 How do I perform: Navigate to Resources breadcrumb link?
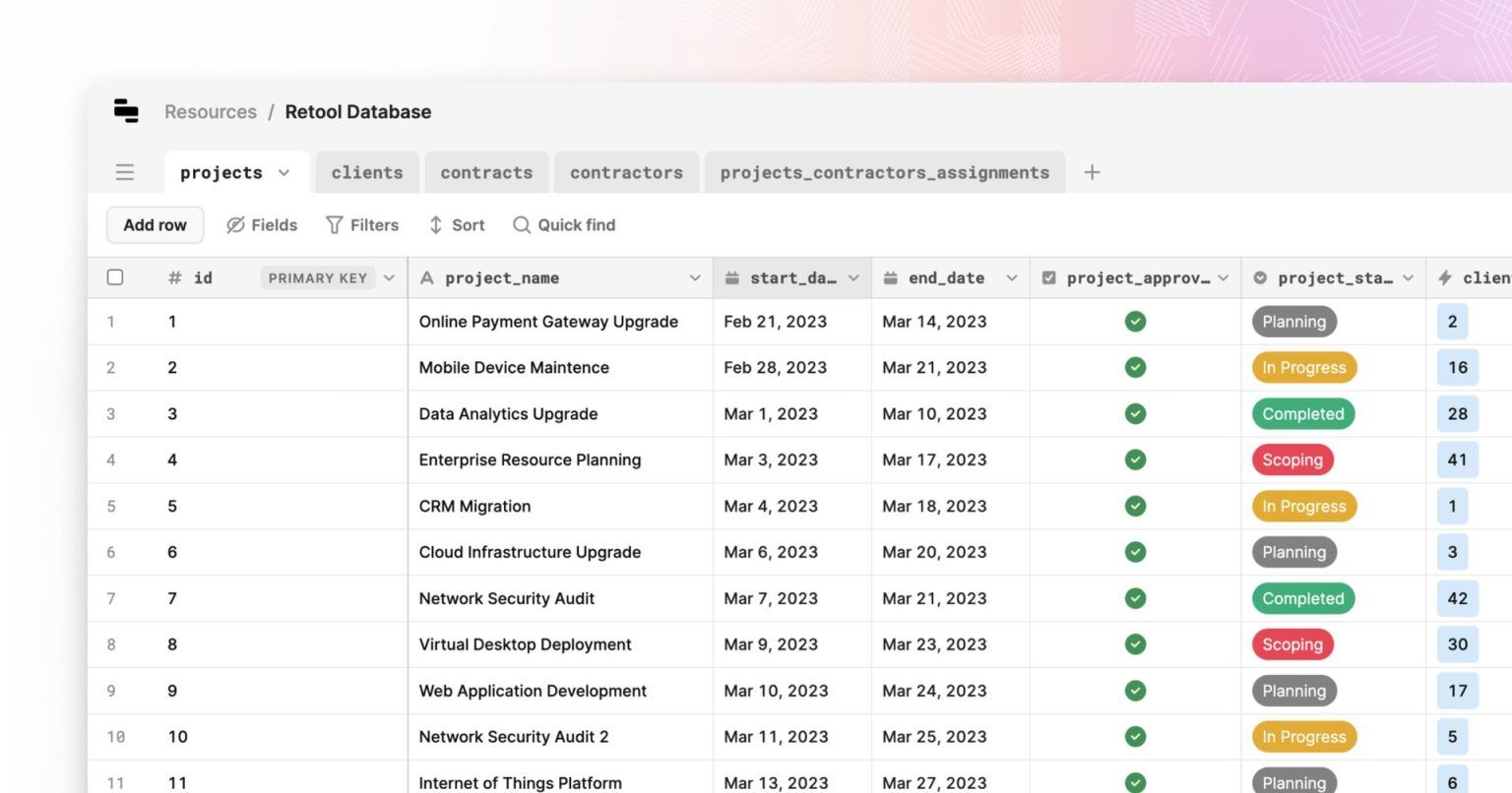(x=210, y=112)
